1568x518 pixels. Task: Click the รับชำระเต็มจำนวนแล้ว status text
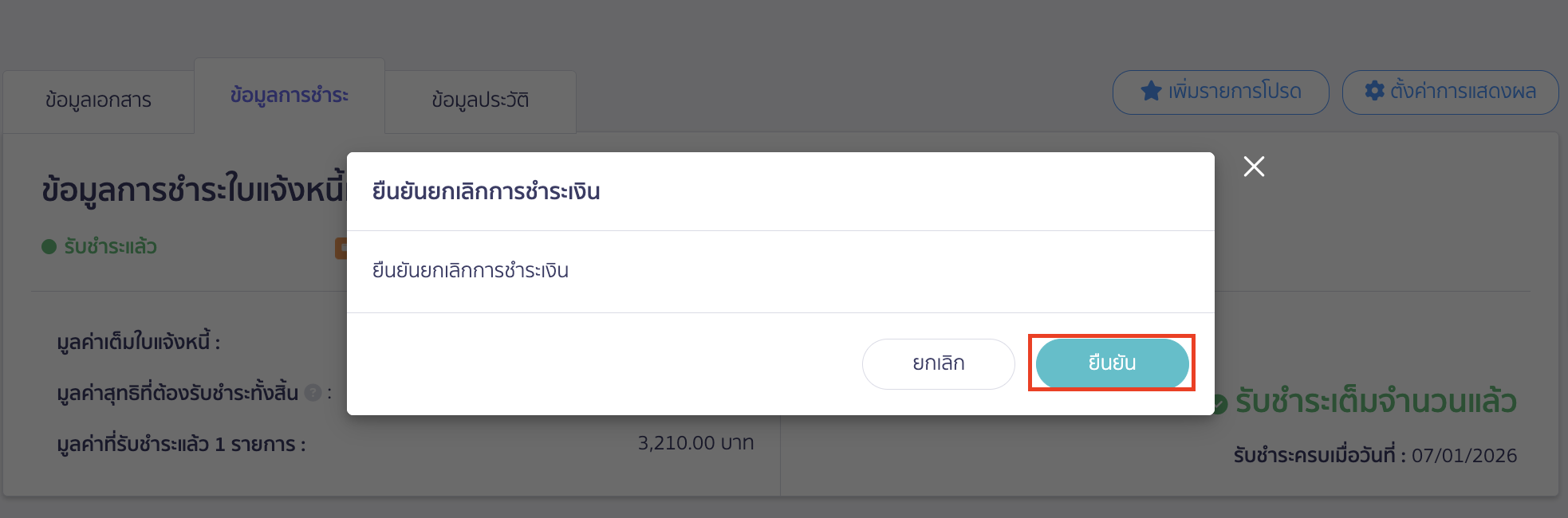(x=1376, y=402)
